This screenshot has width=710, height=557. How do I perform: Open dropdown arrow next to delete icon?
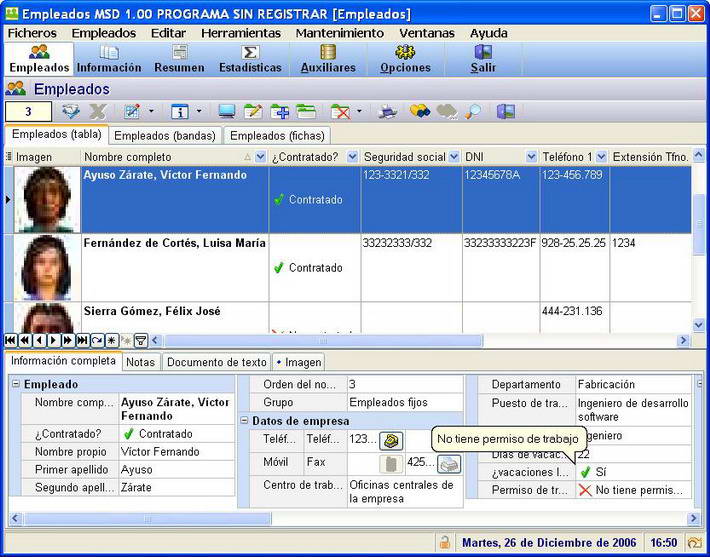click(x=360, y=111)
